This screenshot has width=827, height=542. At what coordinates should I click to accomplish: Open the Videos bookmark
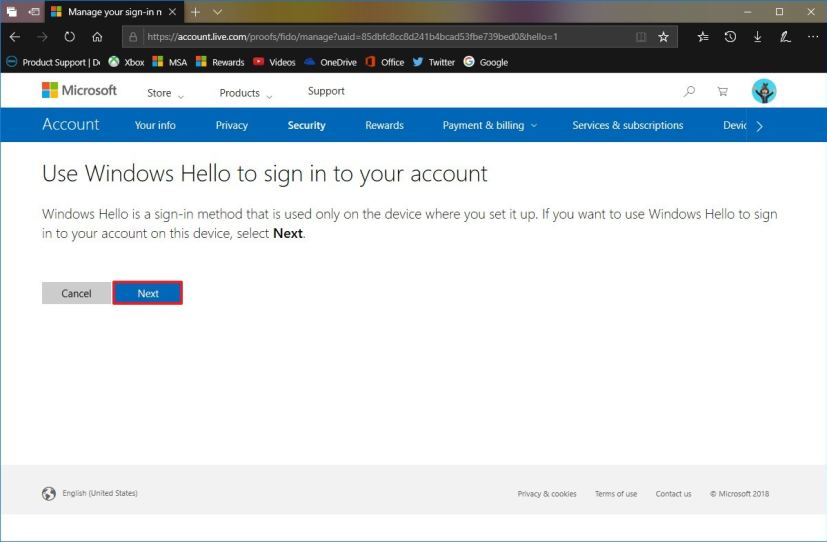pyautogui.click(x=274, y=62)
